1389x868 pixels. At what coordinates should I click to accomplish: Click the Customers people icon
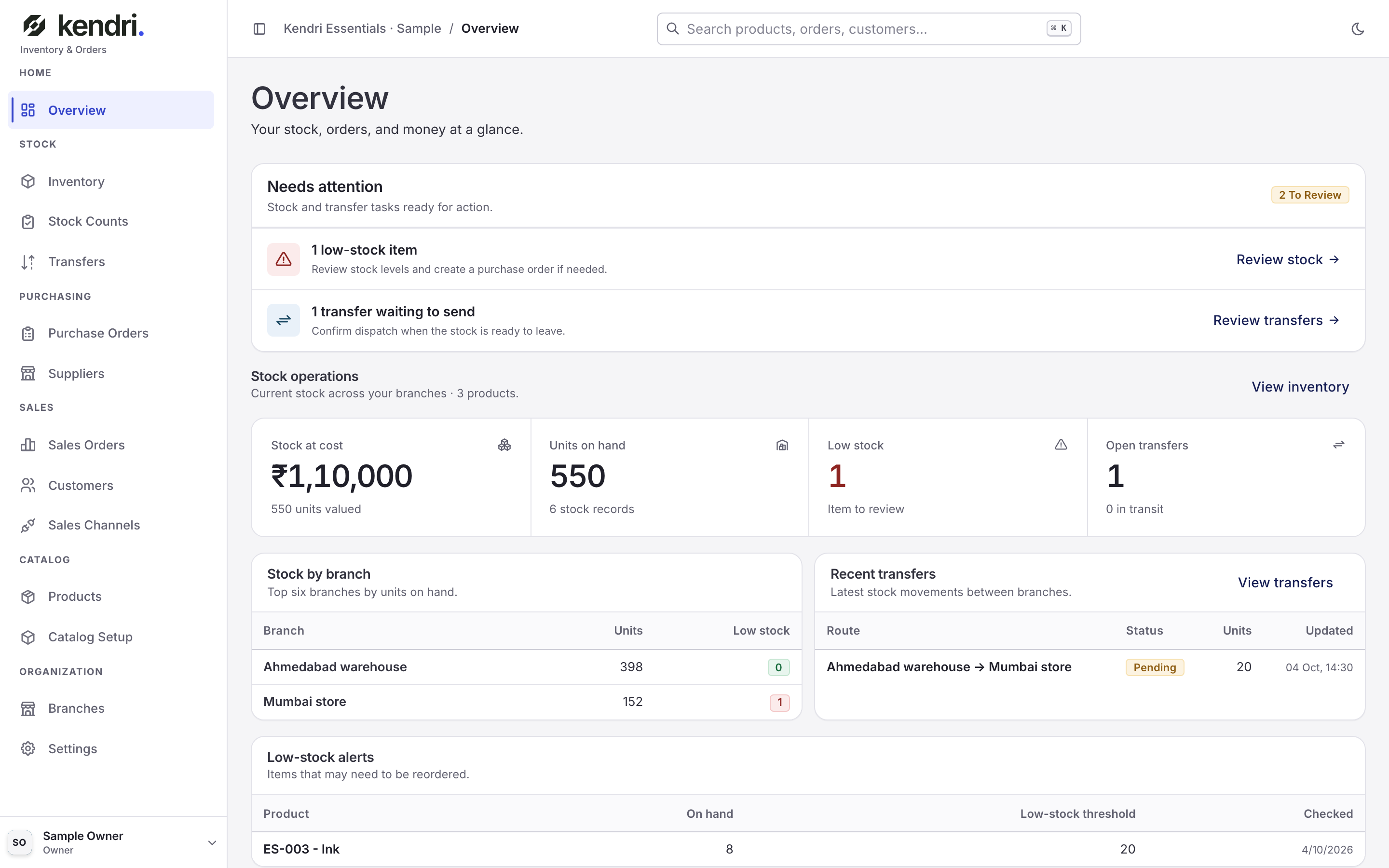[28, 485]
